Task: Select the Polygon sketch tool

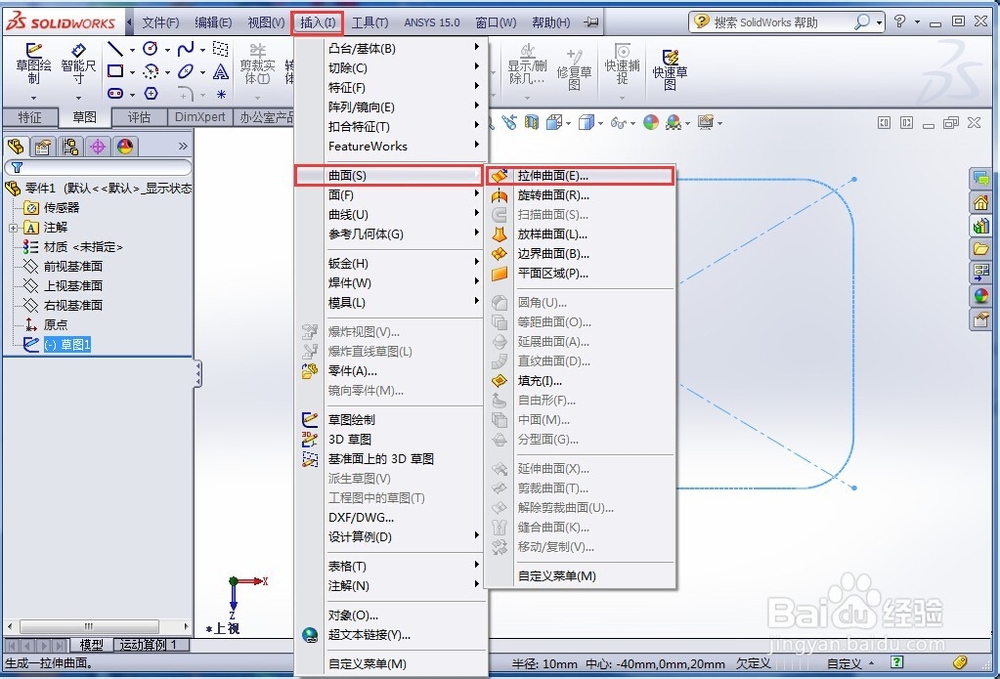Action: pyautogui.click(x=151, y=93)
